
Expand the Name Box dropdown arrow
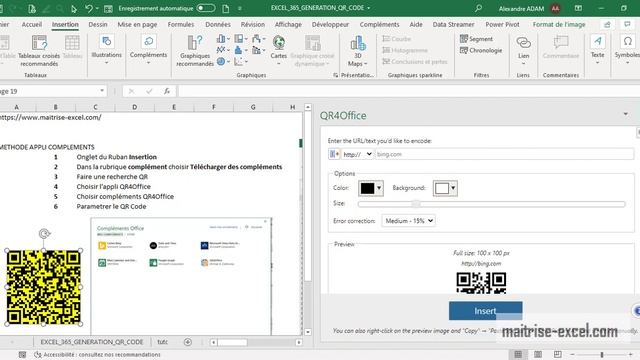point(102,91)
